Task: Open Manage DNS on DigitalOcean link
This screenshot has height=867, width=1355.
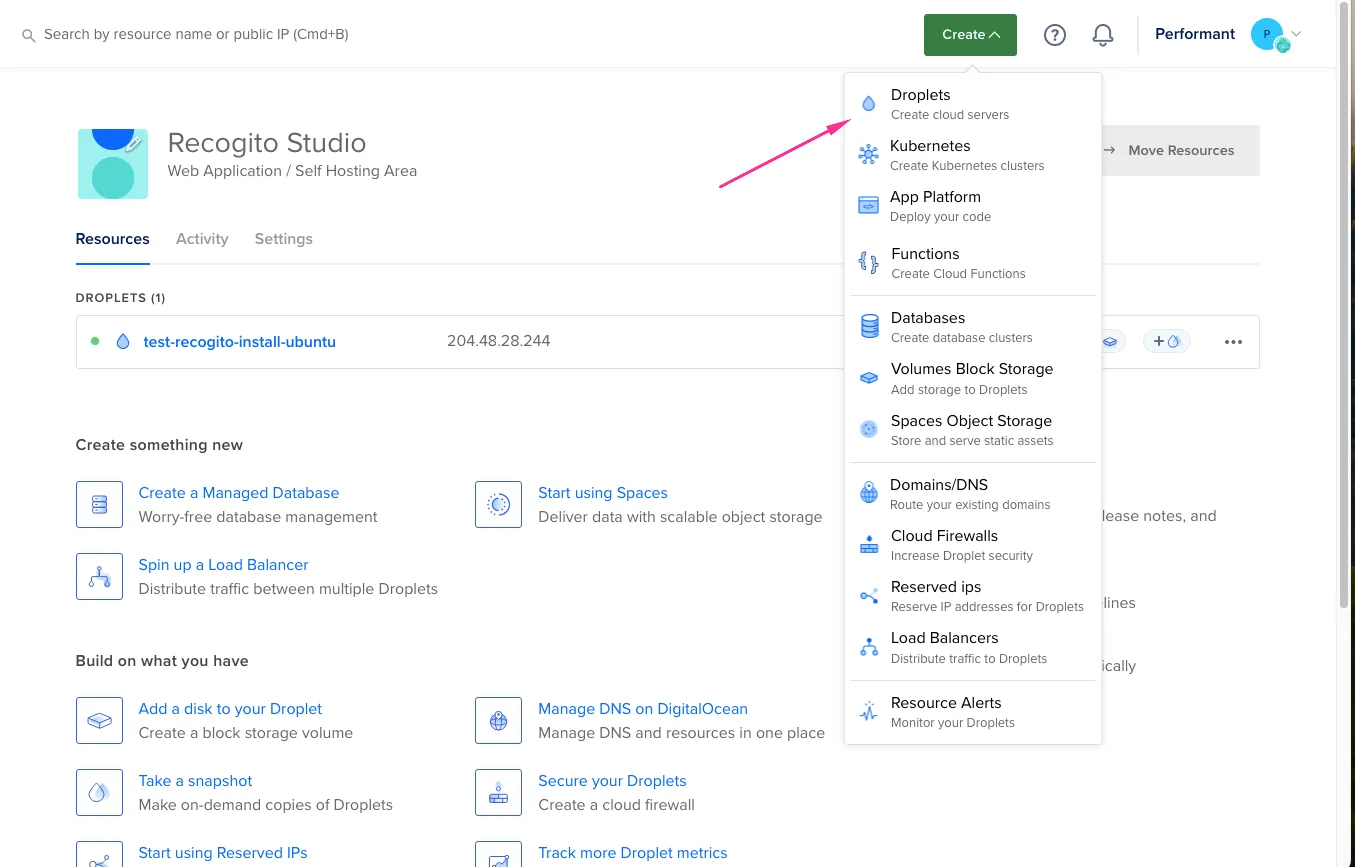Action: coord(643,709)
